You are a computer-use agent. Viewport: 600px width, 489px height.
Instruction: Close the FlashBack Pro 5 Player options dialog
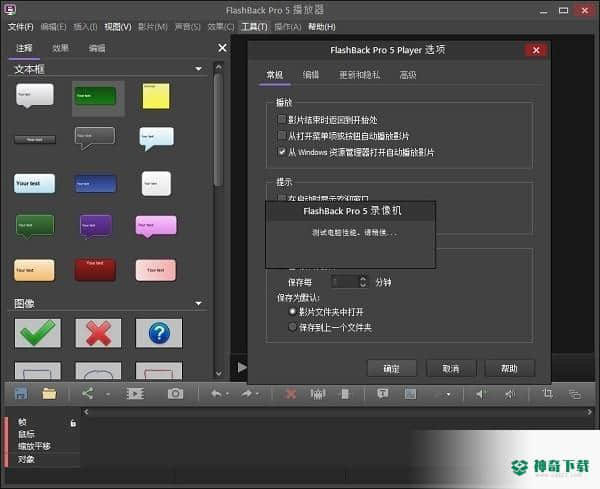536,50
